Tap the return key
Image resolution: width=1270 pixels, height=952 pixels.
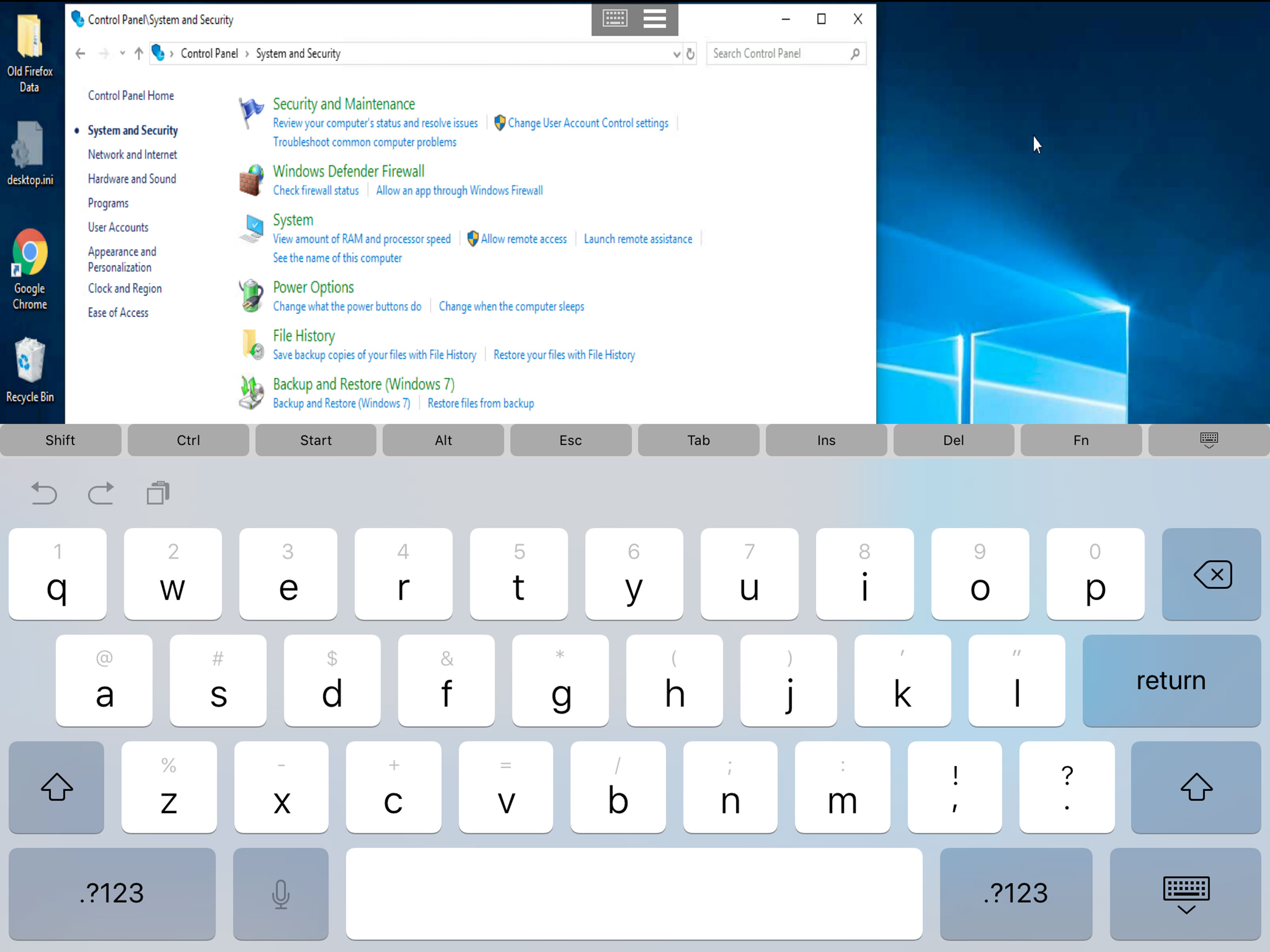1171,681
